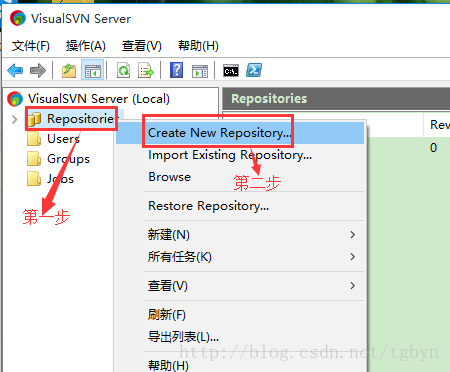Click the Back arrow toolbar icon
This screenshot has width=450, height=372.
pyautogui.click(x=15, y=70)
